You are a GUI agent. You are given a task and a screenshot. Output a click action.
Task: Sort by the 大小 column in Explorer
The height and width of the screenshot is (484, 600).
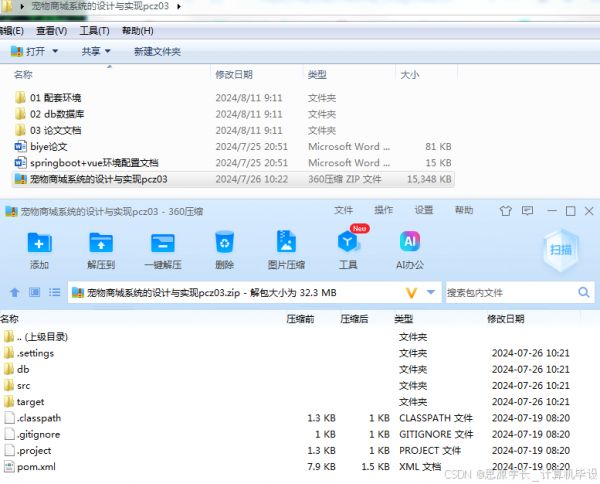(409, 75)
